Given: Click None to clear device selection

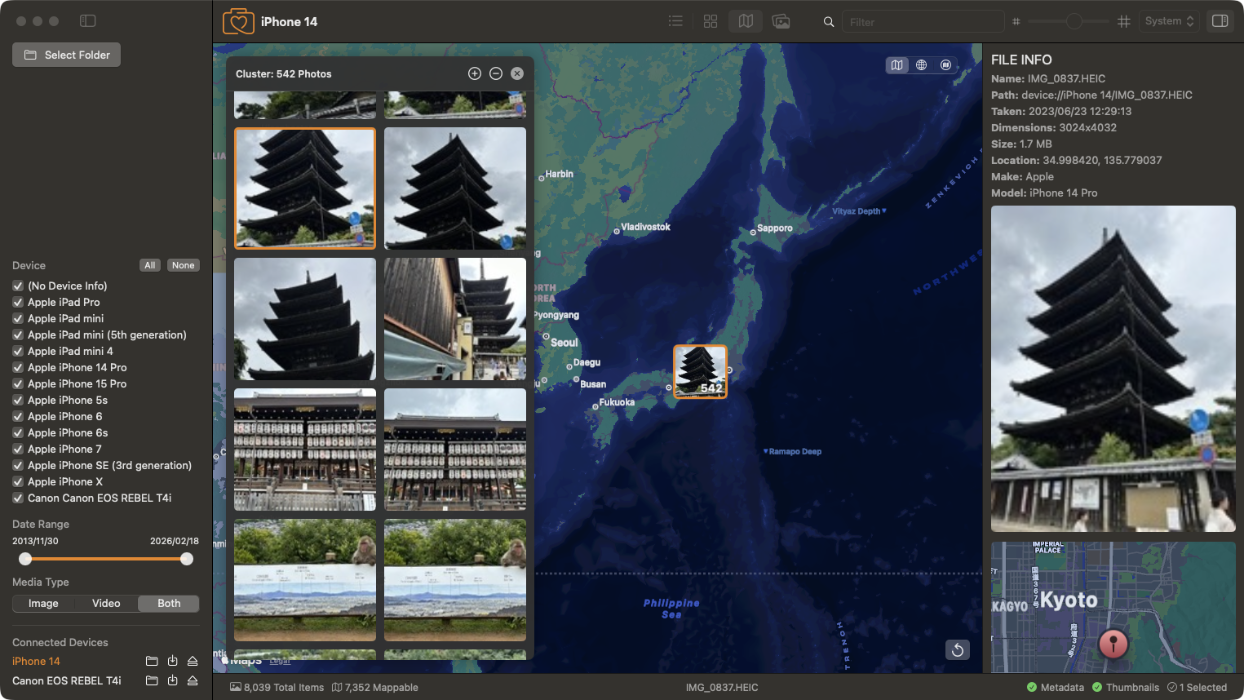Looking at the screenshot, I should pyautogui.click(x=183, y=265).
